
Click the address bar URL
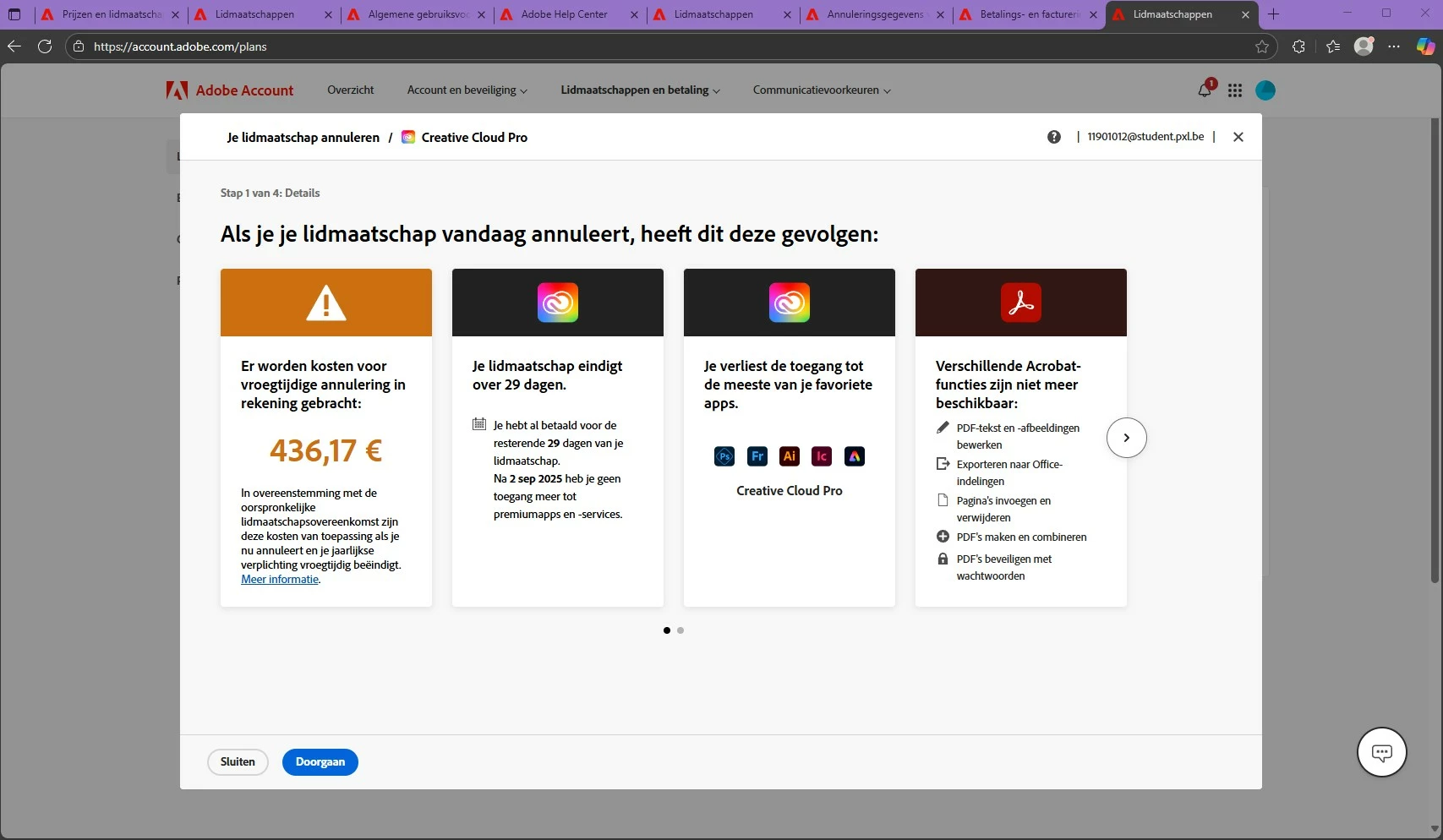pos(180,46)
